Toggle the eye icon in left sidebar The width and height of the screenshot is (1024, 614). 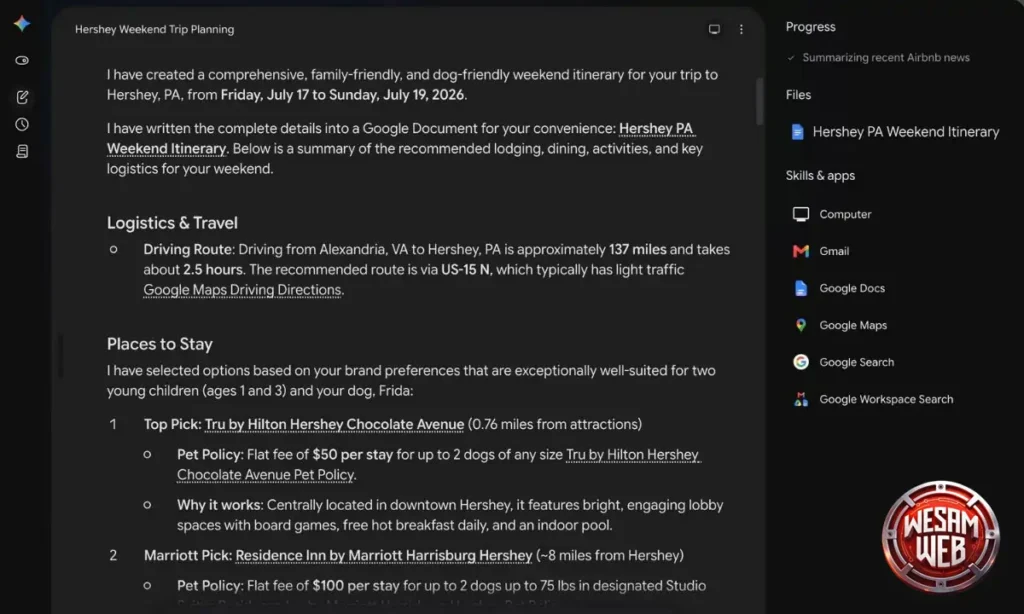tap(22, 61)
